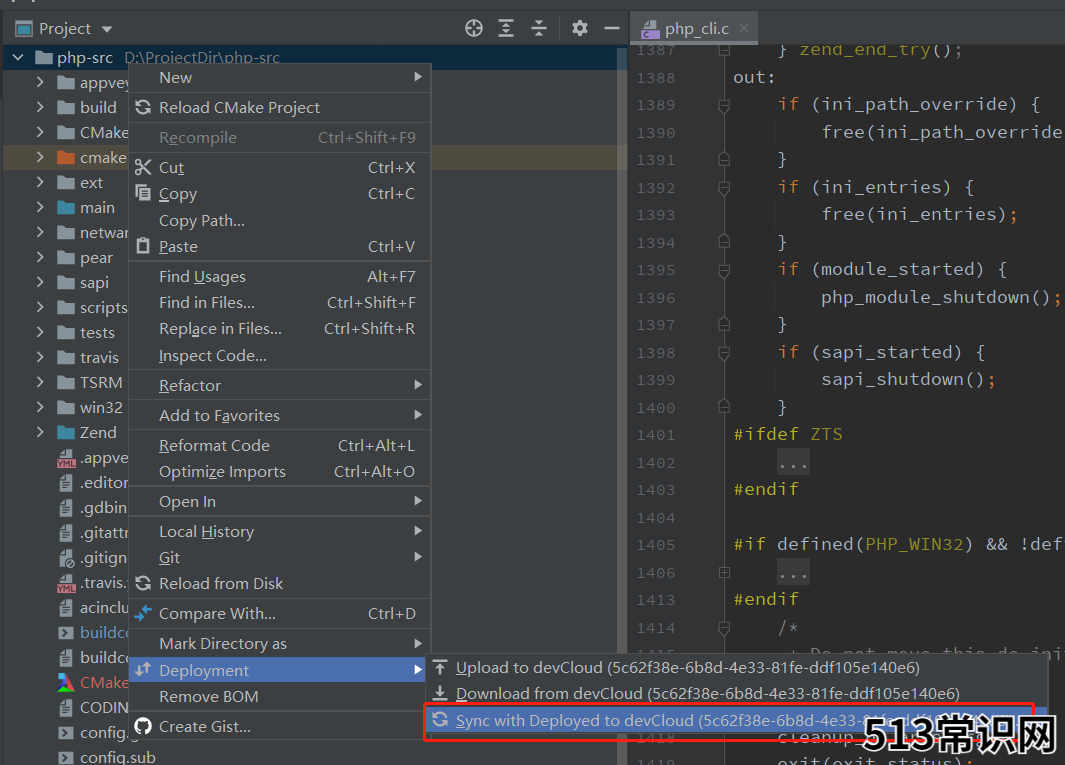Image resolution: width=1065 pixels, height=765 pixels.
Task: Select Find Usages menu entry
Action: [x=280, y=277]
